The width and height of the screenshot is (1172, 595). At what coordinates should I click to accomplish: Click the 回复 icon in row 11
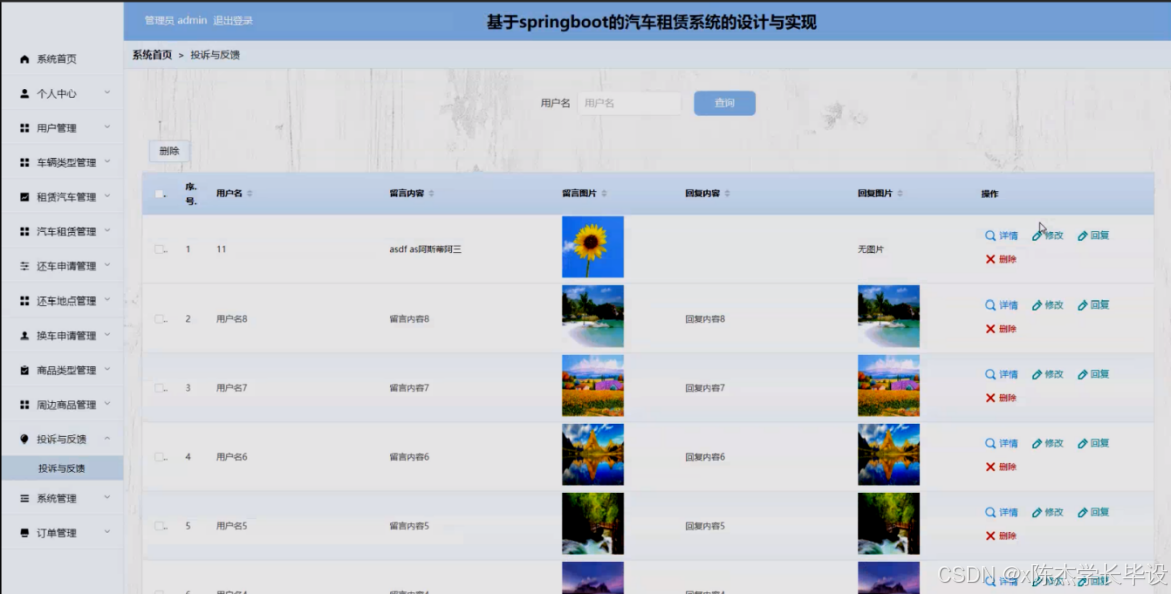(1082, 235)
